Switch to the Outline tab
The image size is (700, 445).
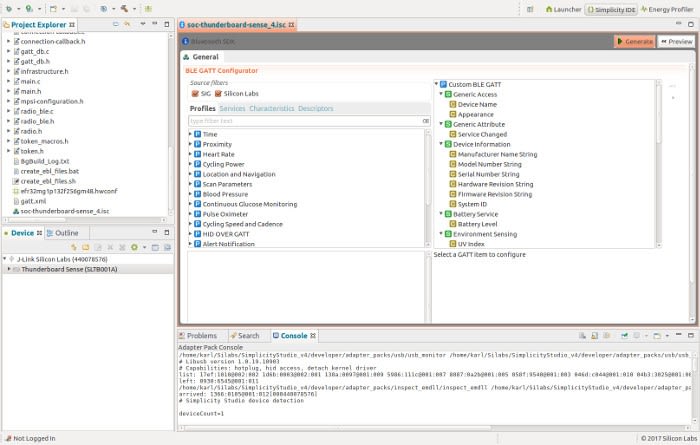point(63,233)
